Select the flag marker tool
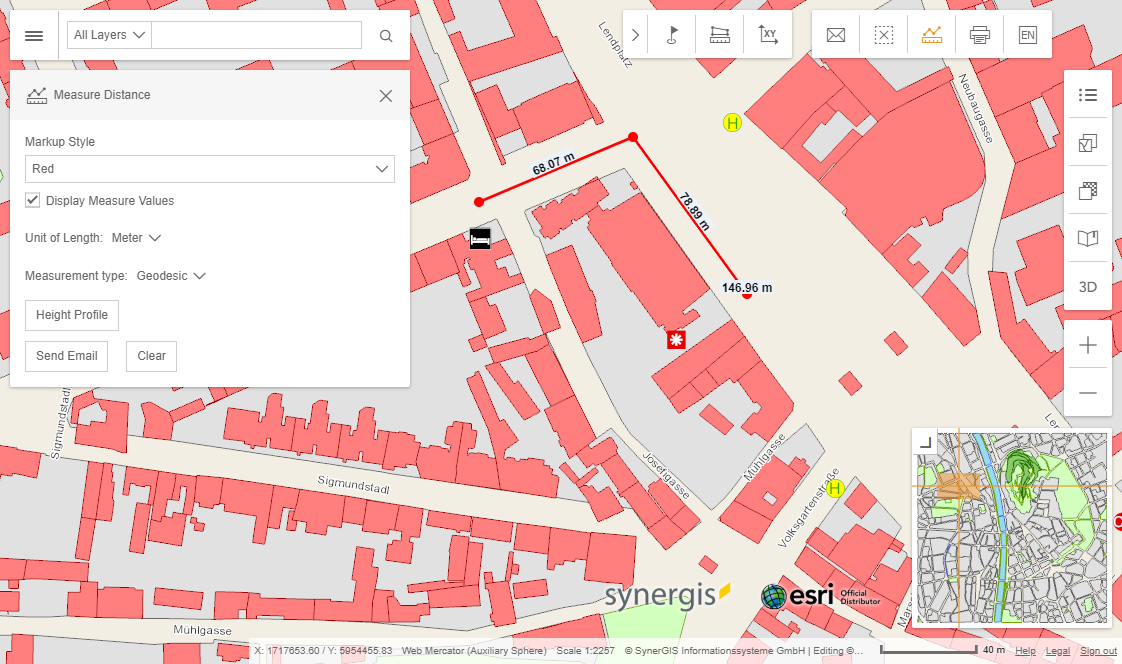Screen dimensions: 1122x664 click(x=672, y=35)
